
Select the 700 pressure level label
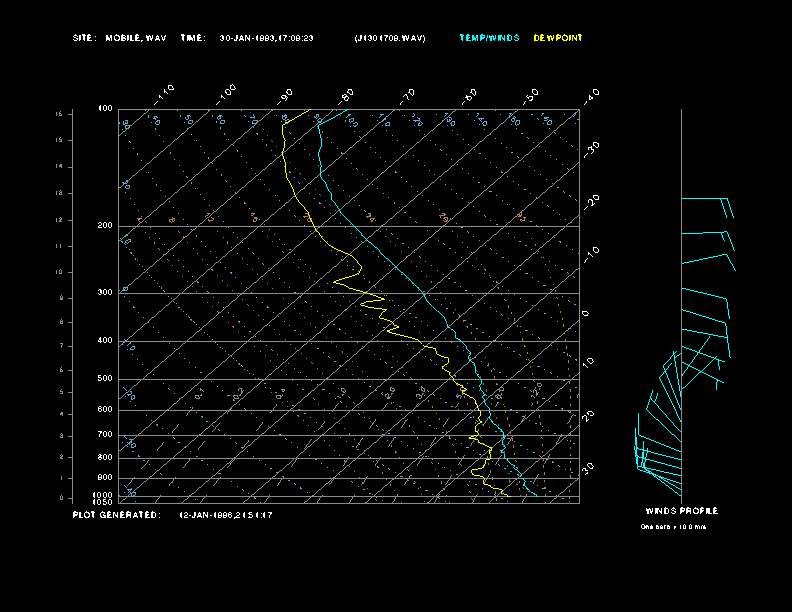(105, 435)
